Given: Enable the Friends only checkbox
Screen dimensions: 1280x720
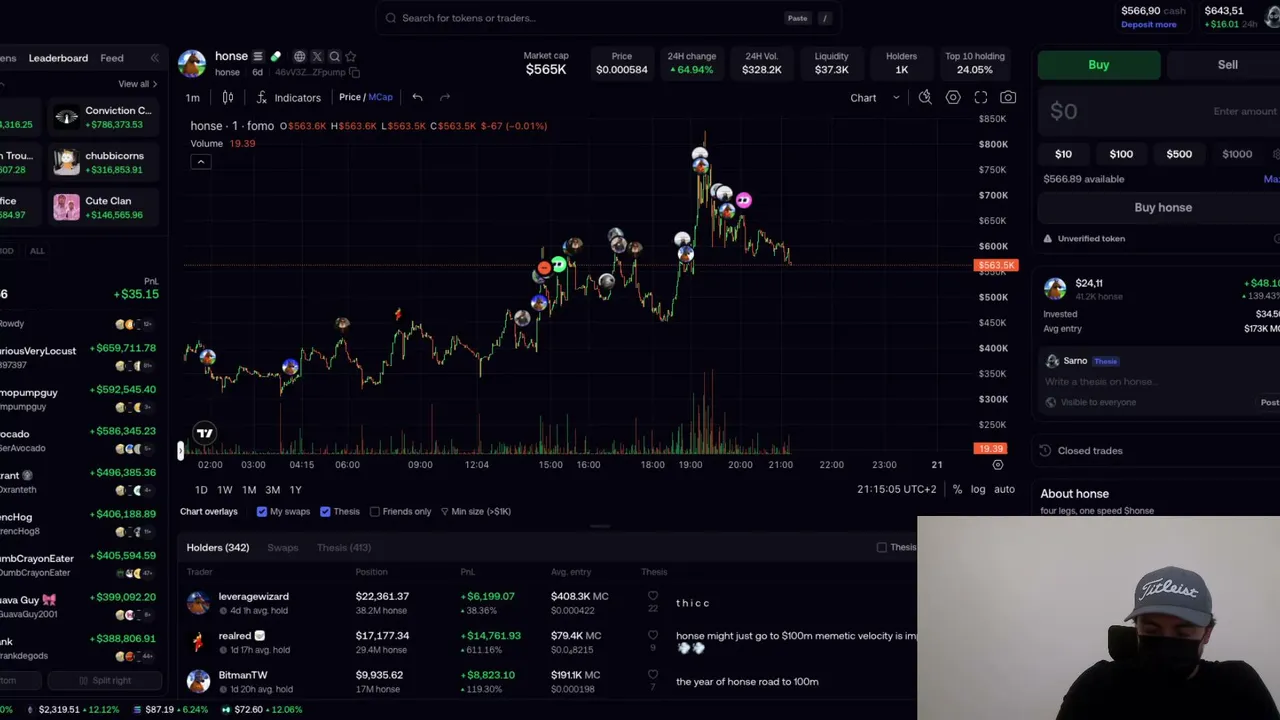Looking at the screenshot, I should pos(375,511).
